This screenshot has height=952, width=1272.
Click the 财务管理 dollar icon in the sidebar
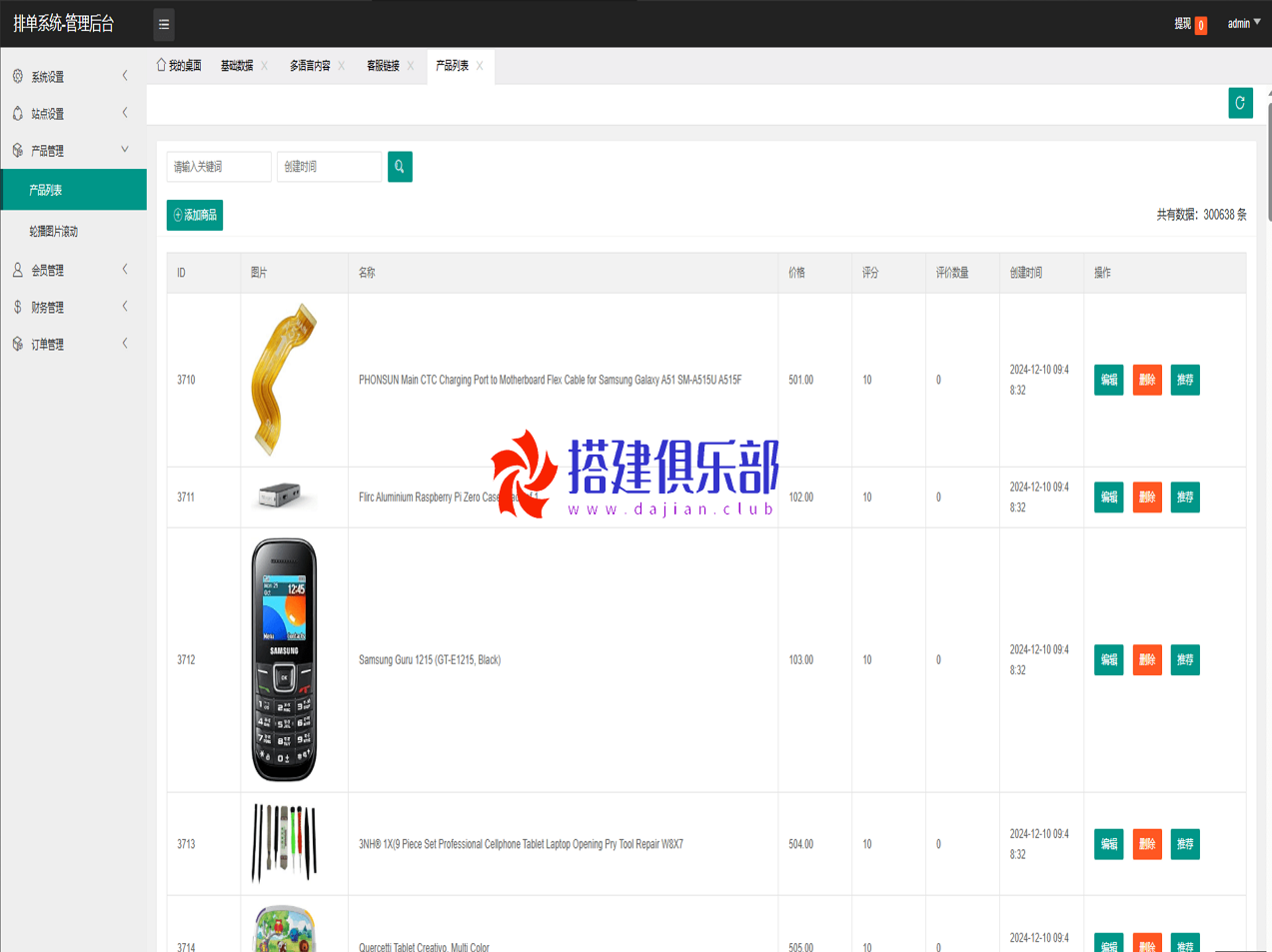coord(17,307)
